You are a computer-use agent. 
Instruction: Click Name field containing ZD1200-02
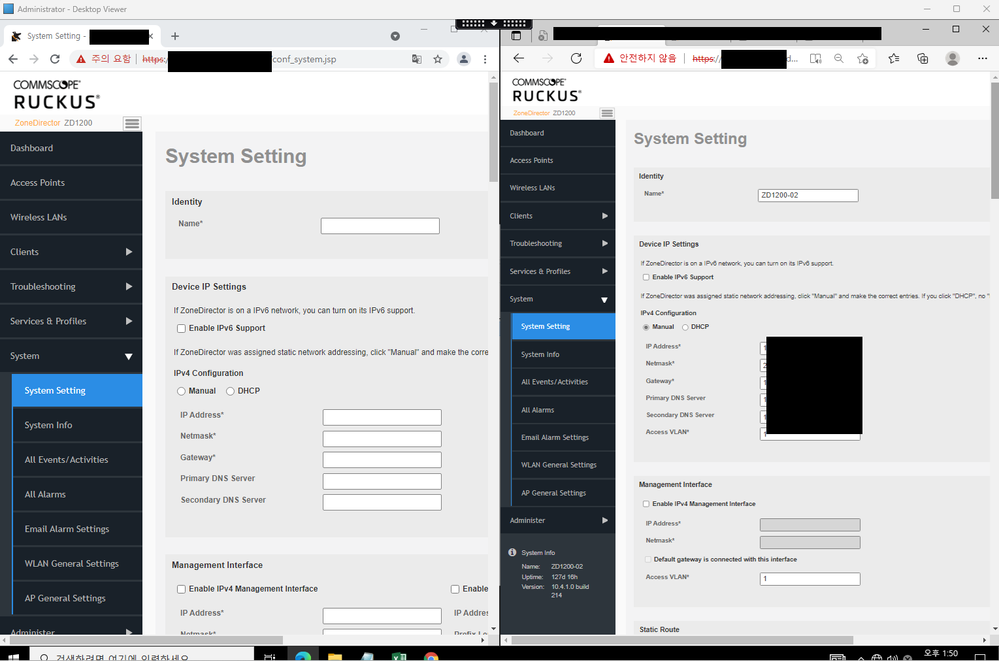(808, 195)
